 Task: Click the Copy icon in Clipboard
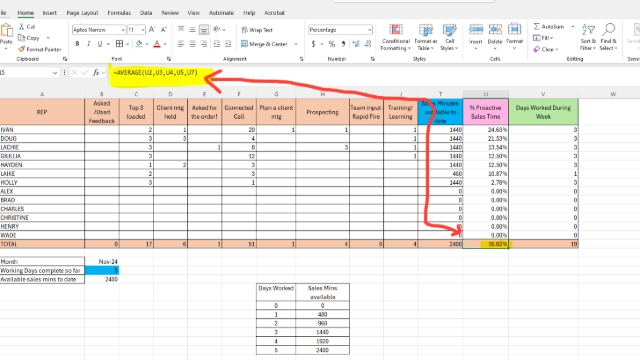click(x=22, y=38)
